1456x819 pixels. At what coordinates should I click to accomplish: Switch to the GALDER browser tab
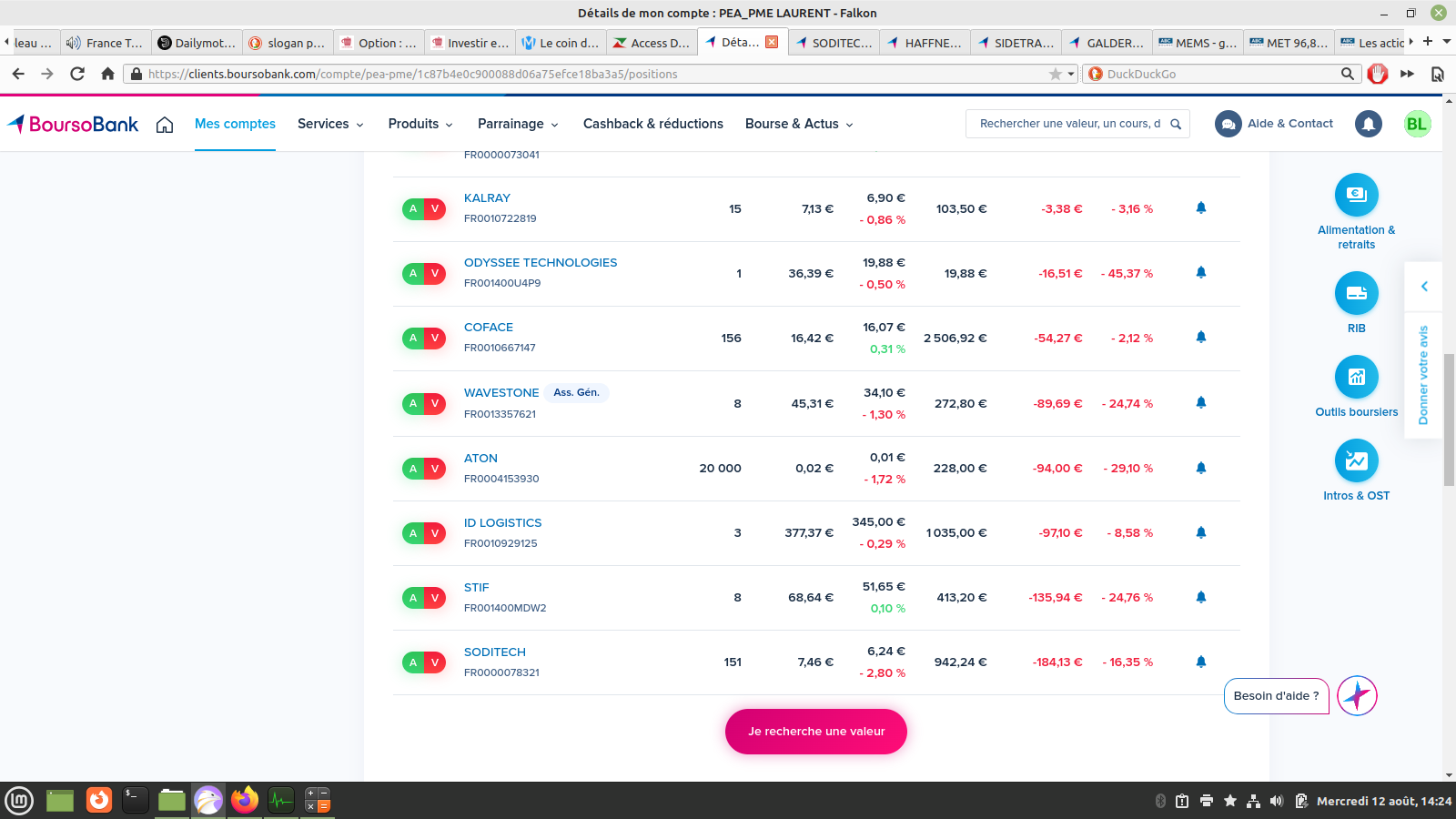coord(1107,43)
